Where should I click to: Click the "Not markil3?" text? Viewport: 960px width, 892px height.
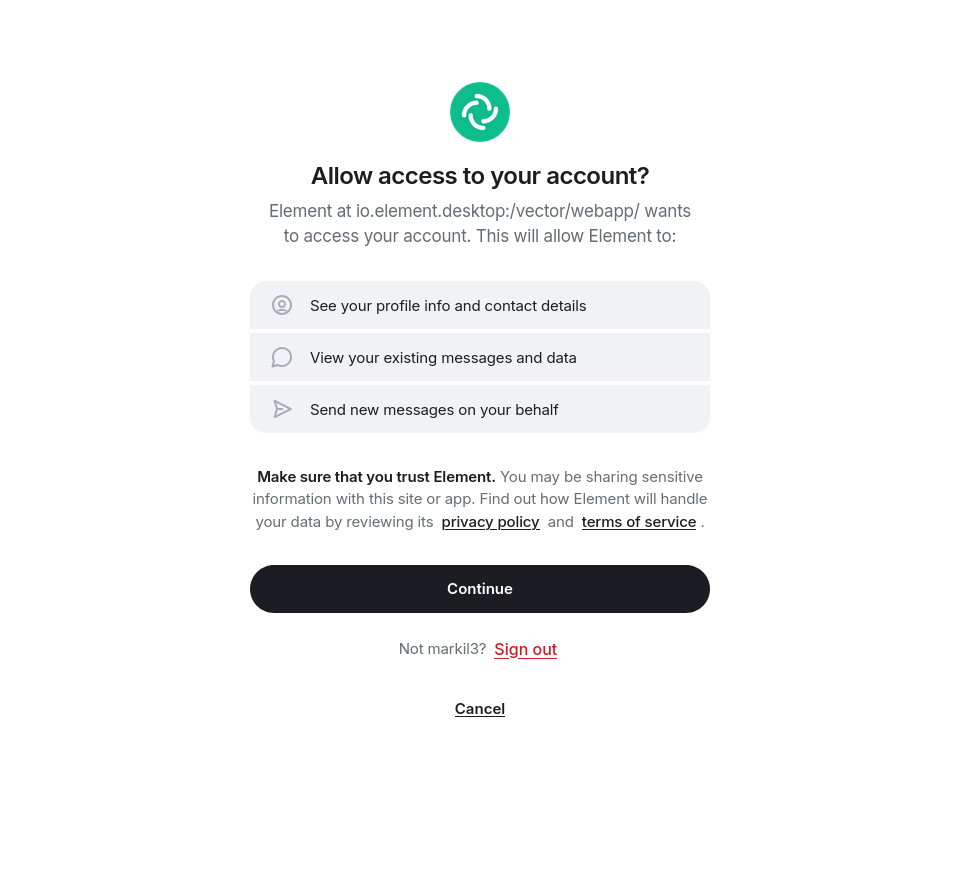[442, 649]
